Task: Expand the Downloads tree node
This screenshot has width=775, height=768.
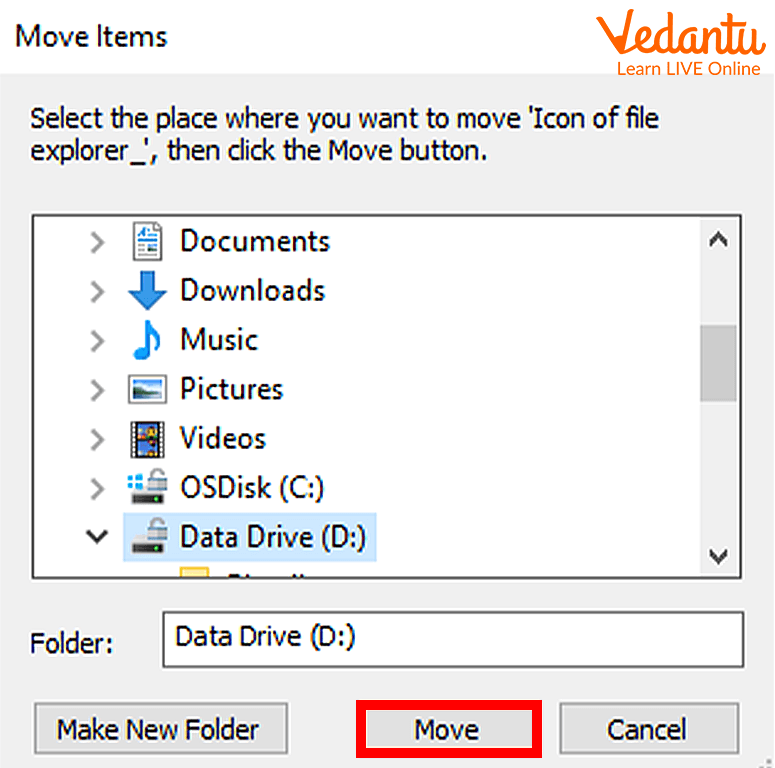Action: pyautogui.click(x=97, y=291)
